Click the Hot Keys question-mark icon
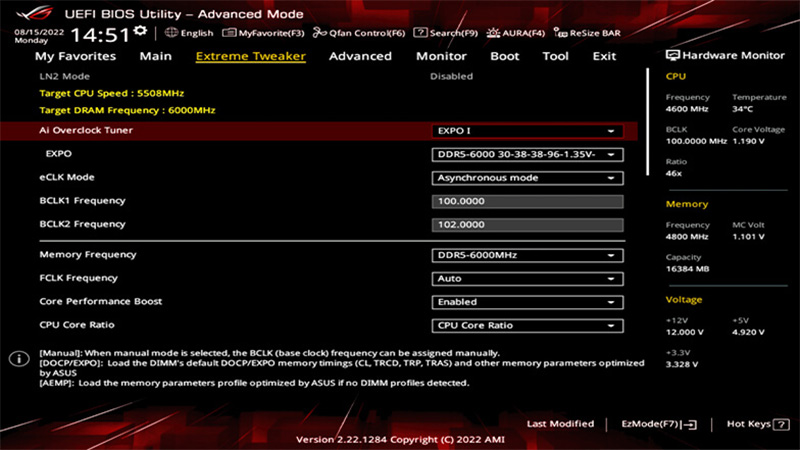The height and width of the screenshot is (450, 800). click(781, 424)
